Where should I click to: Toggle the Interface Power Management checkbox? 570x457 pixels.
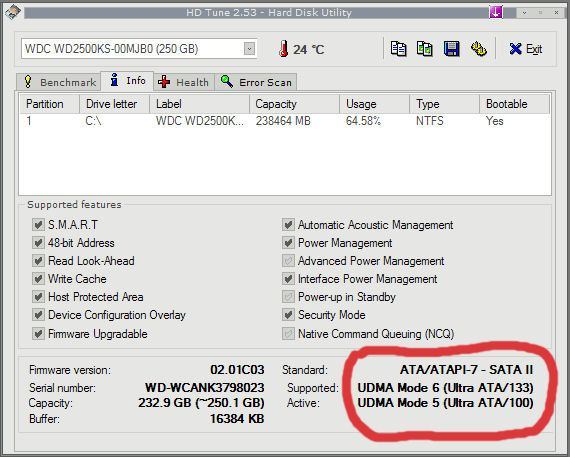pyautogui.click(x=288, y=279)
